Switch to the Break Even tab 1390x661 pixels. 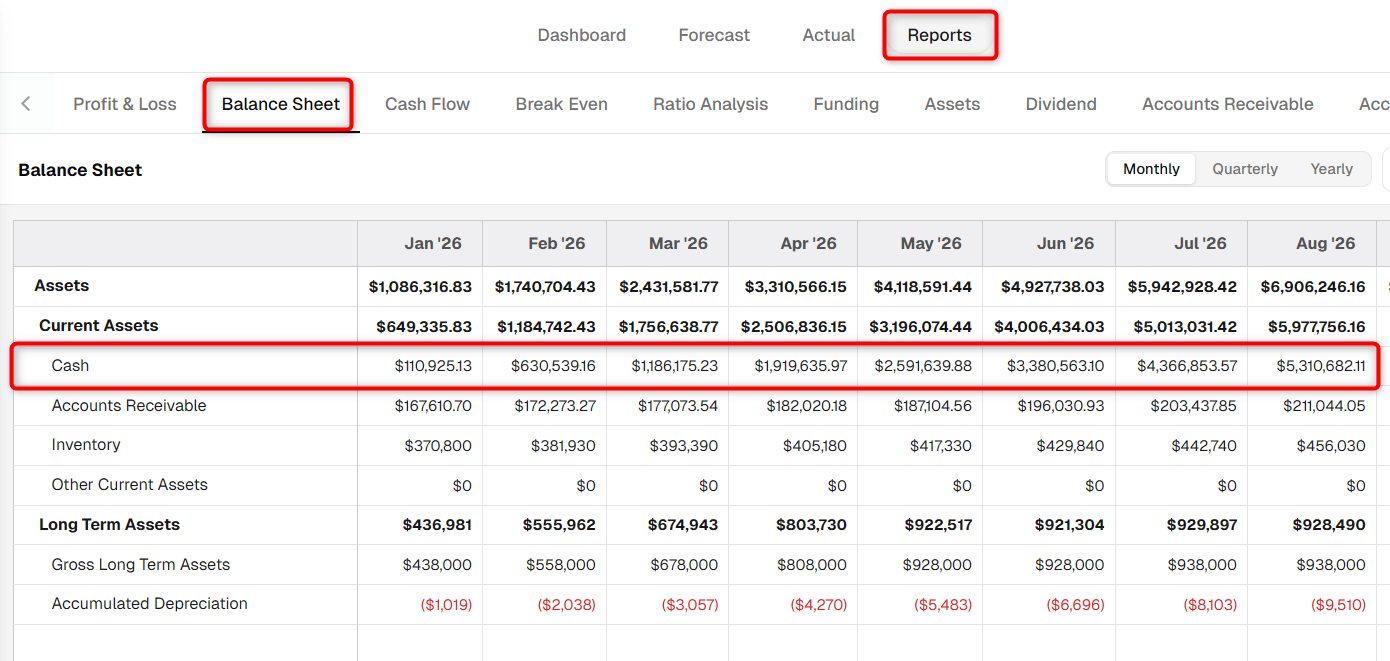(562, 104)
